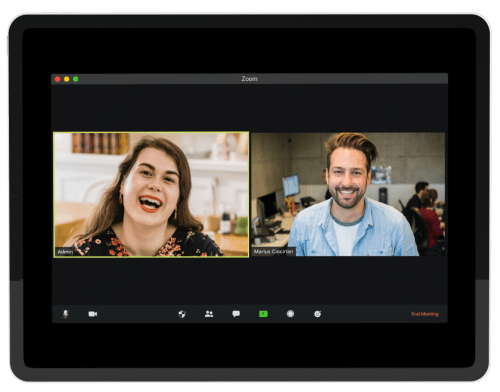Maximize the window using the green button
Screen dimensions: 500x392
[x=76, y=79]
